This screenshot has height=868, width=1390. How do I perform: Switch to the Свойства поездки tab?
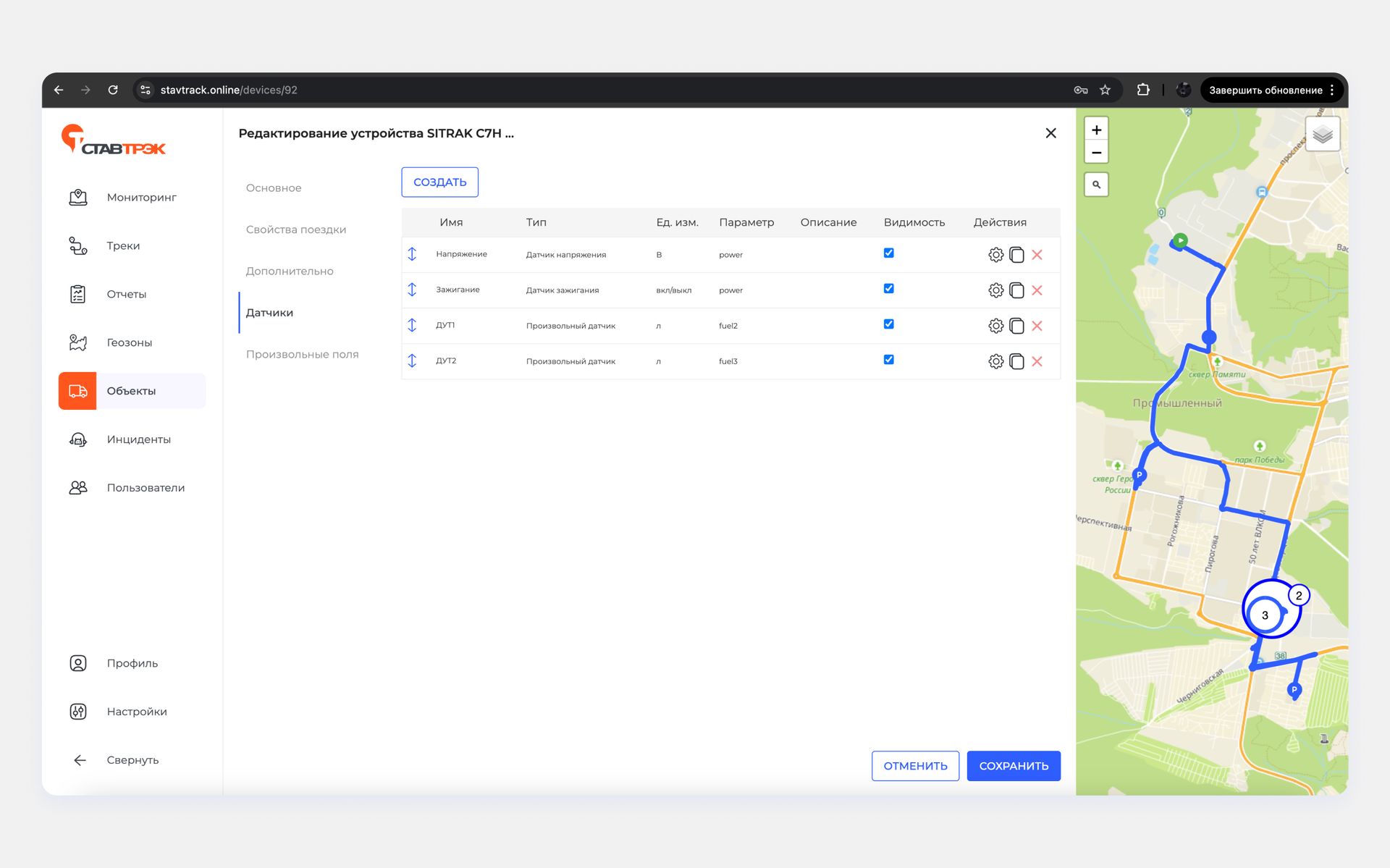295,229
